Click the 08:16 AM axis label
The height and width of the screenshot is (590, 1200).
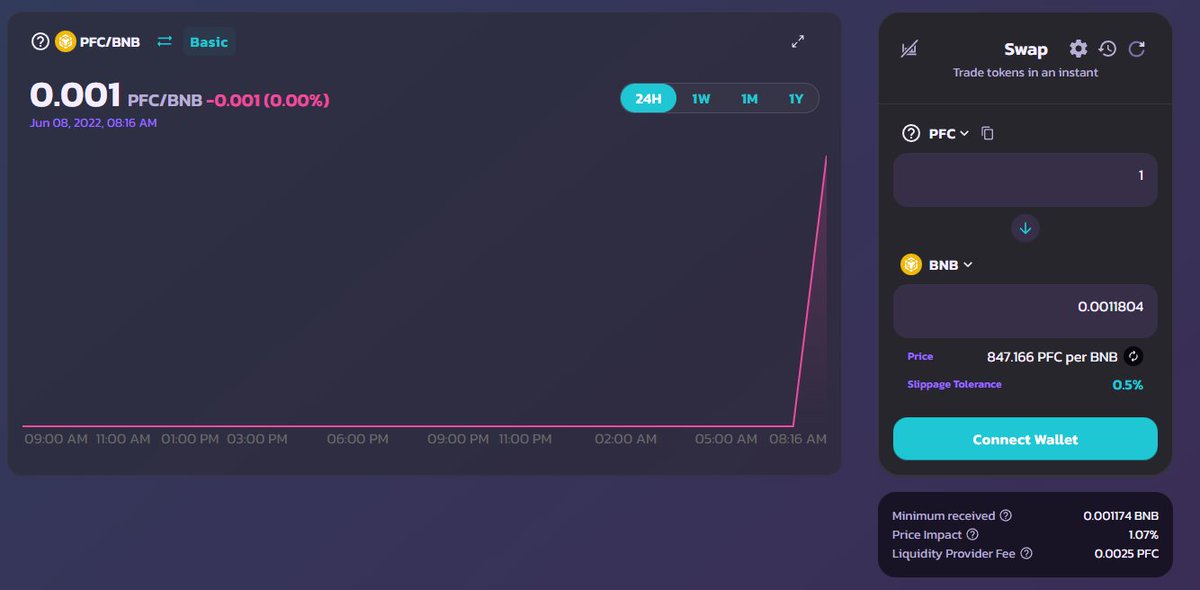pyautogui.click(x=798, y=439)
